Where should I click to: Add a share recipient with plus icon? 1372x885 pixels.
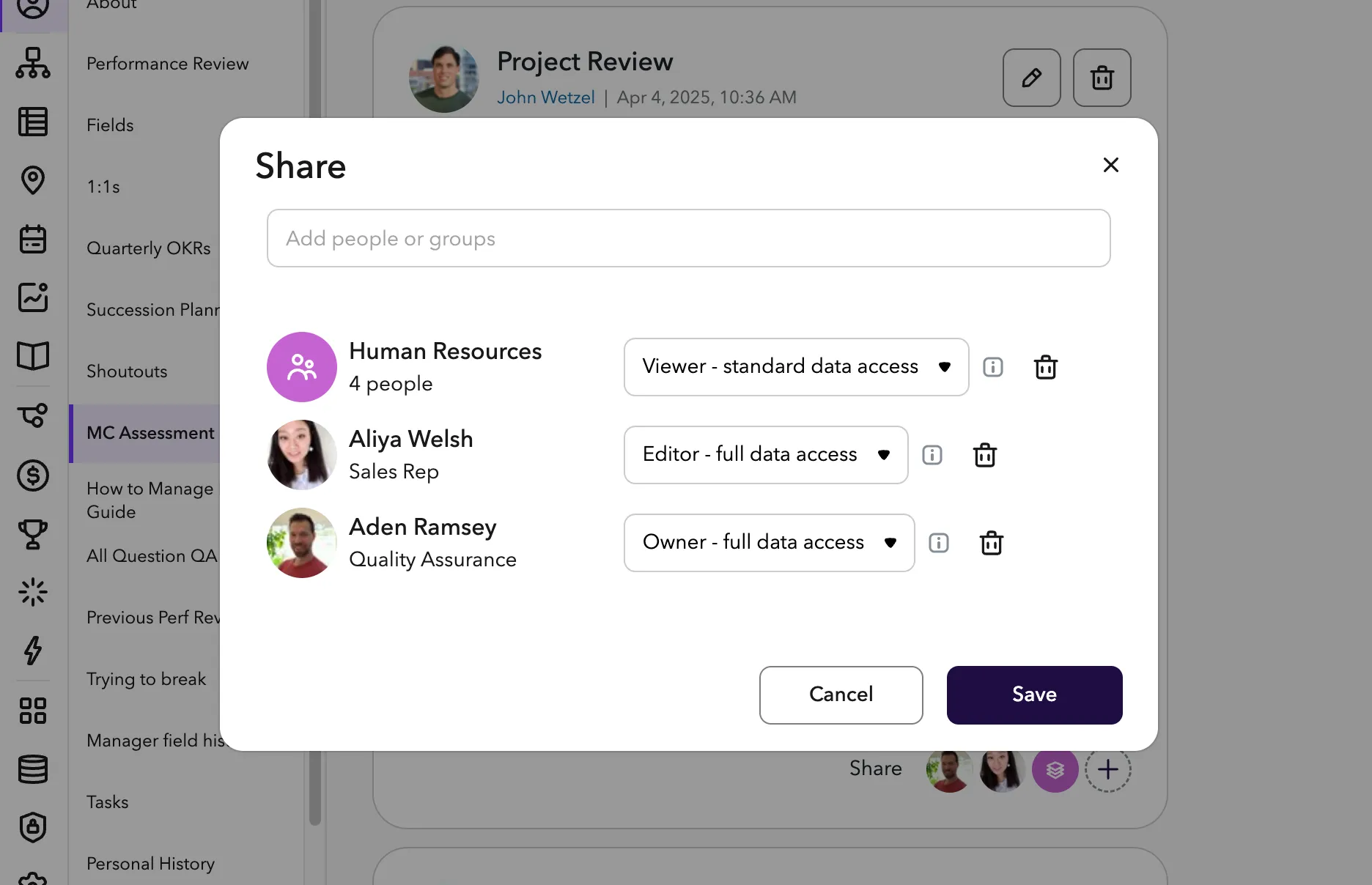tap(1108, 769)
